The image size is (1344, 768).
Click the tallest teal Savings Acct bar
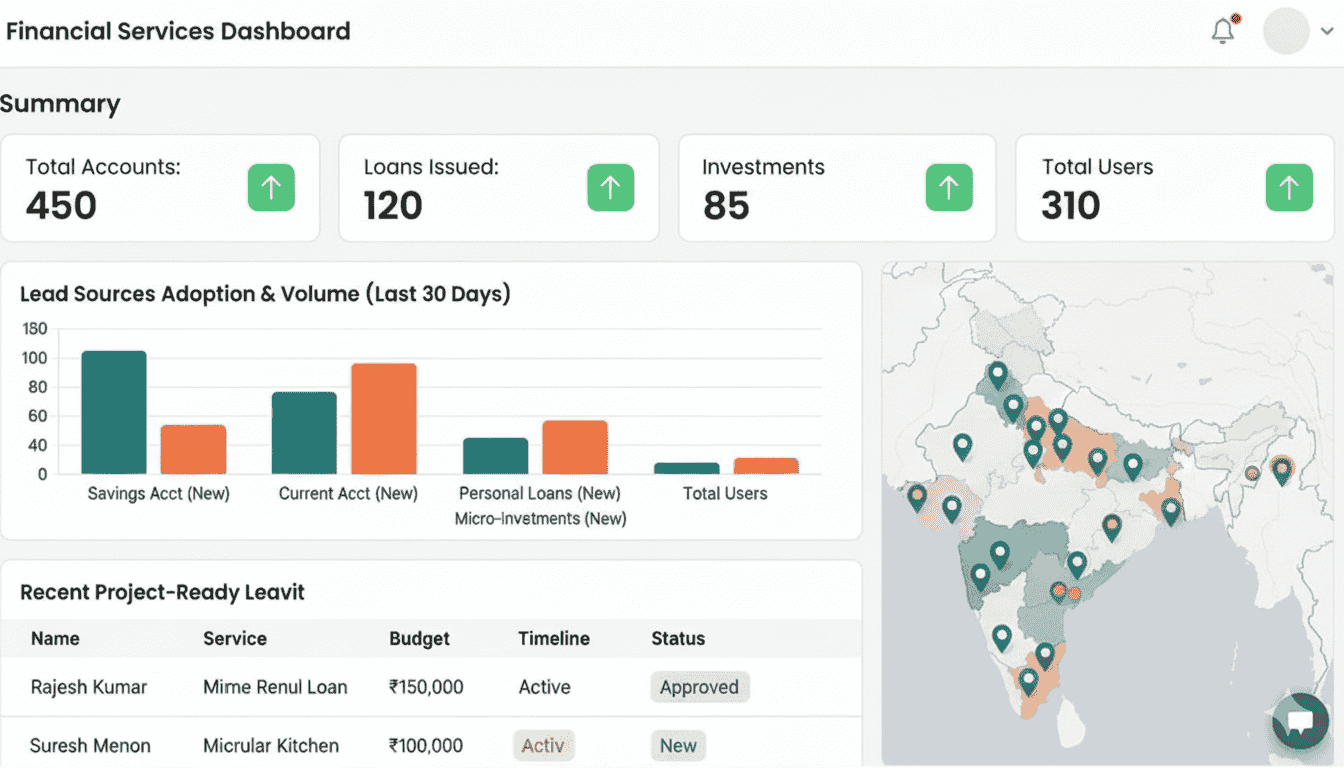(x=114, y=410)
